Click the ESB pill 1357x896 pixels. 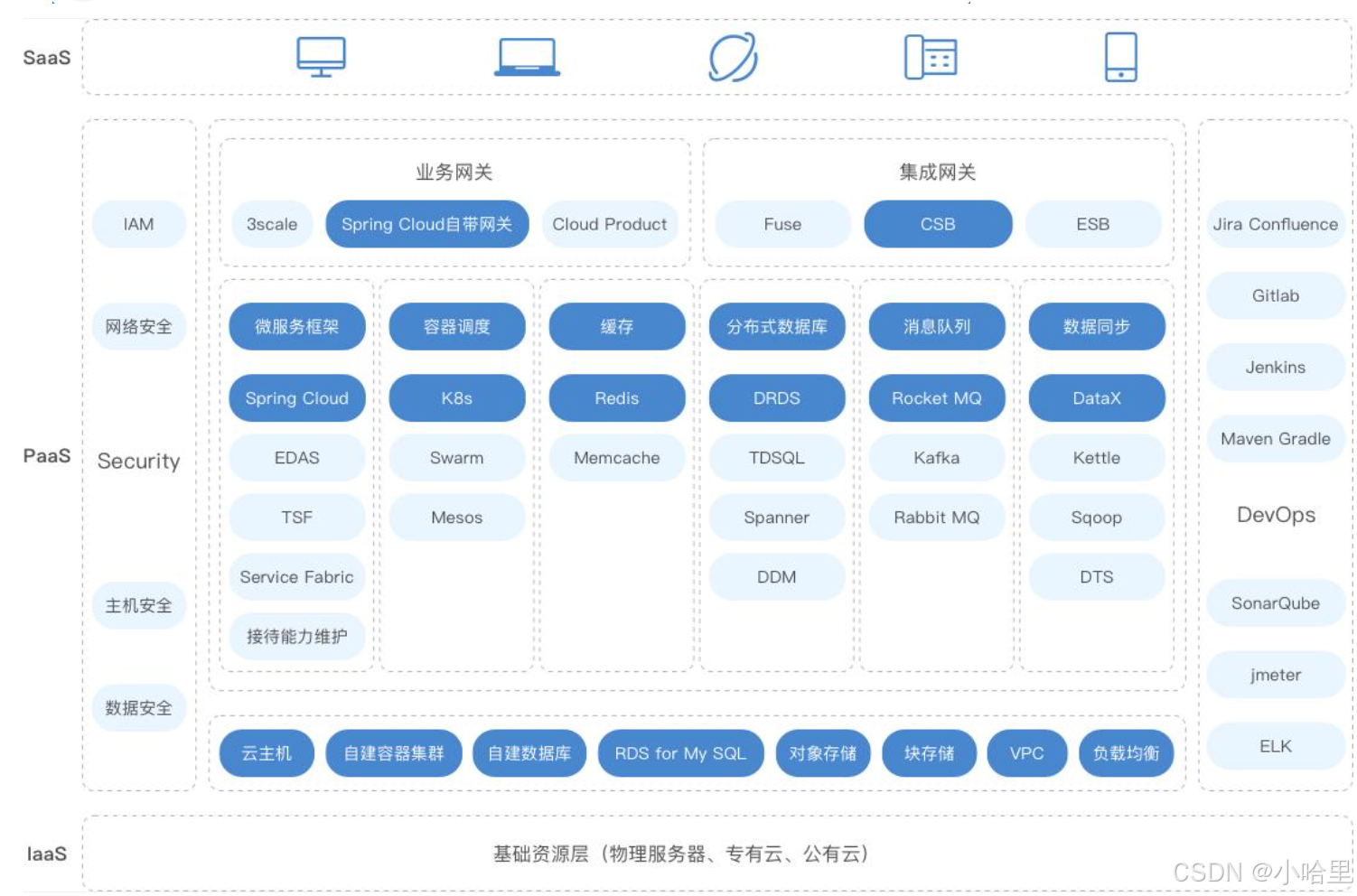pos(1093,224)
